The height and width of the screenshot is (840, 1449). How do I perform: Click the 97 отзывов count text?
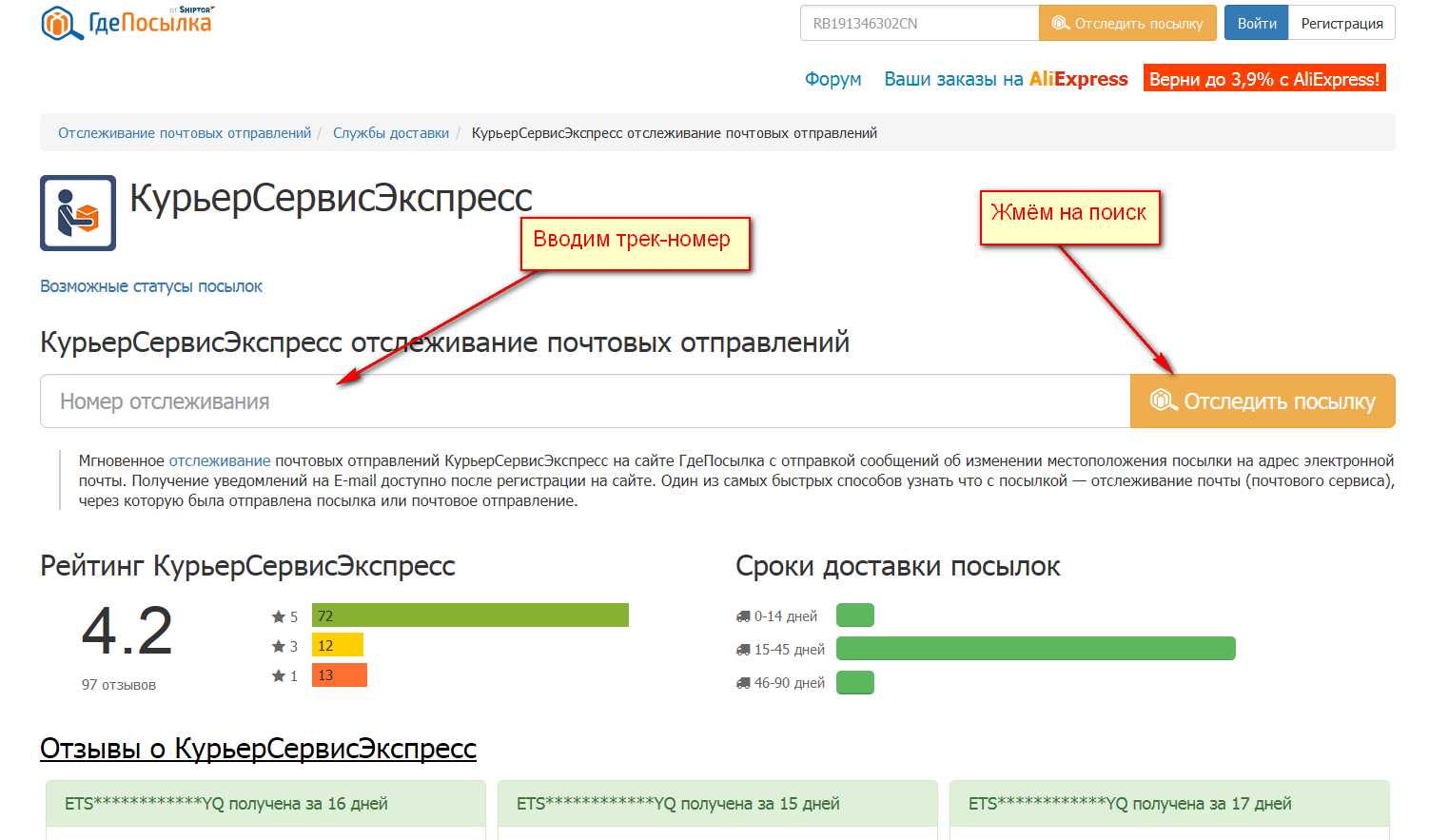click(119, 685)
